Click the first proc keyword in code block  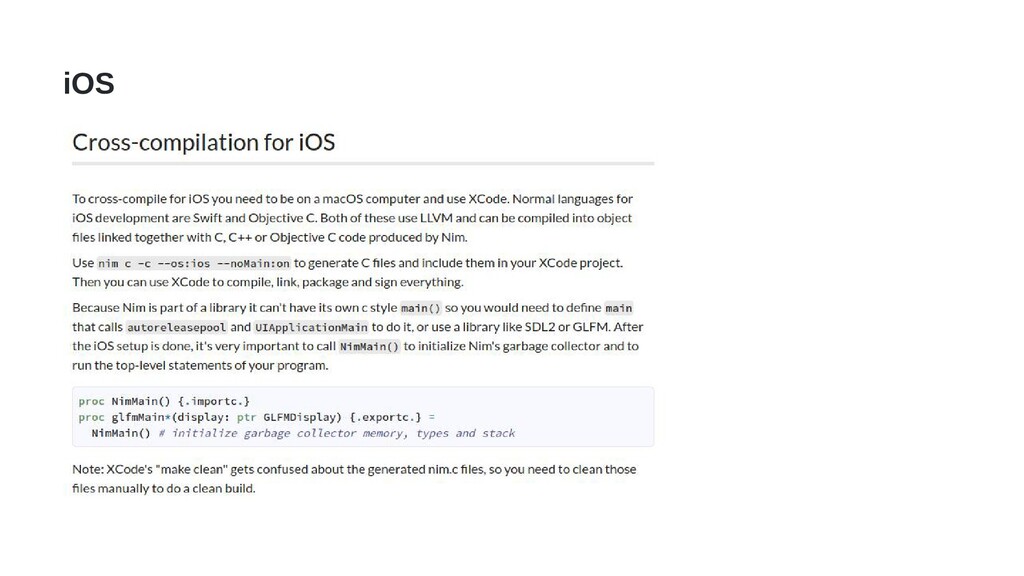coord(91,401)
